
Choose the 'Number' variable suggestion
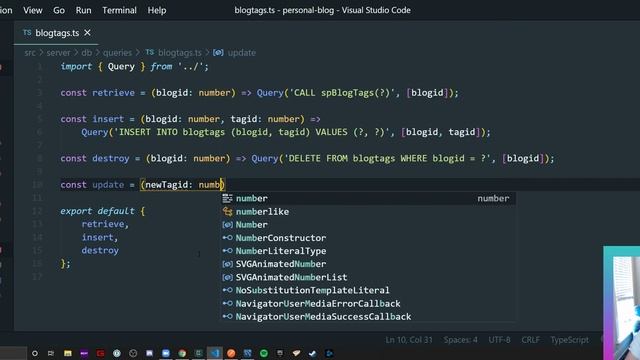(x=368, y=224)
